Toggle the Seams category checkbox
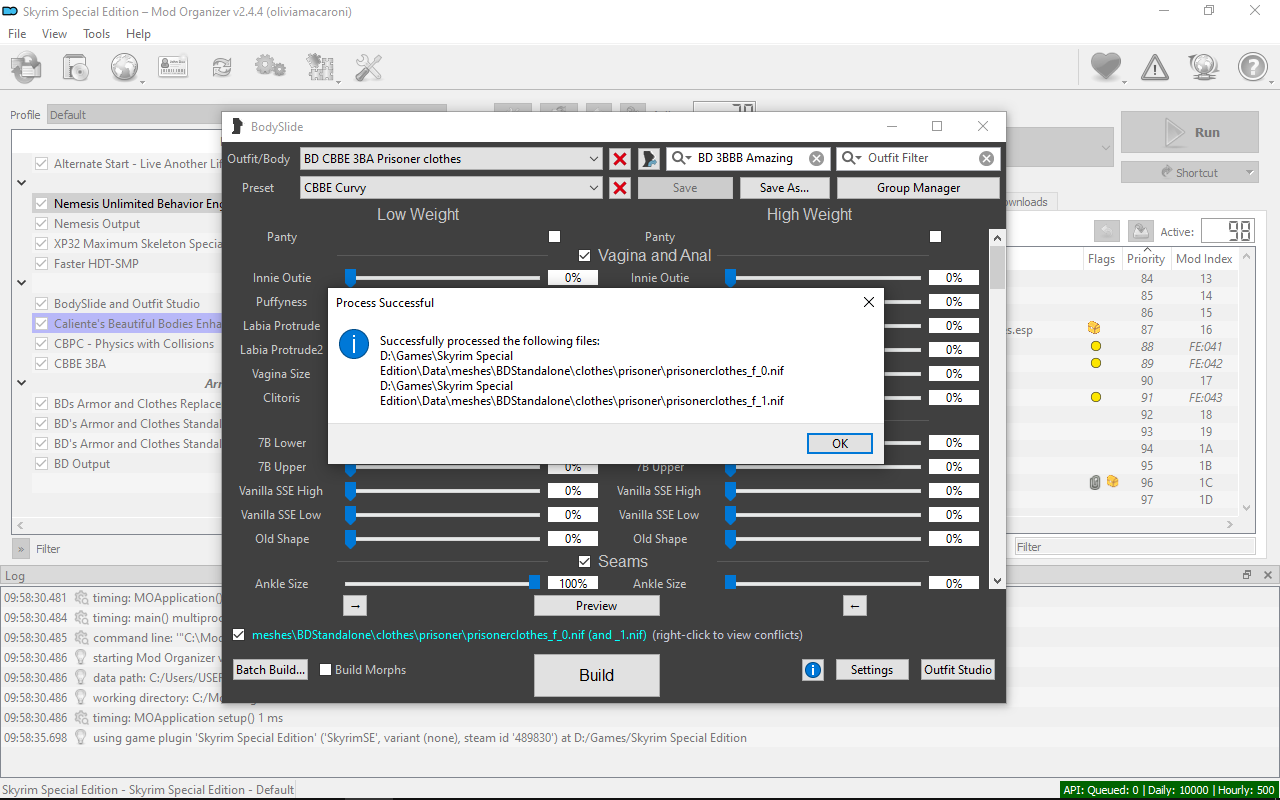Viewport: 1280px width, 800px height. pyautogui.click(x=584, y=562)
